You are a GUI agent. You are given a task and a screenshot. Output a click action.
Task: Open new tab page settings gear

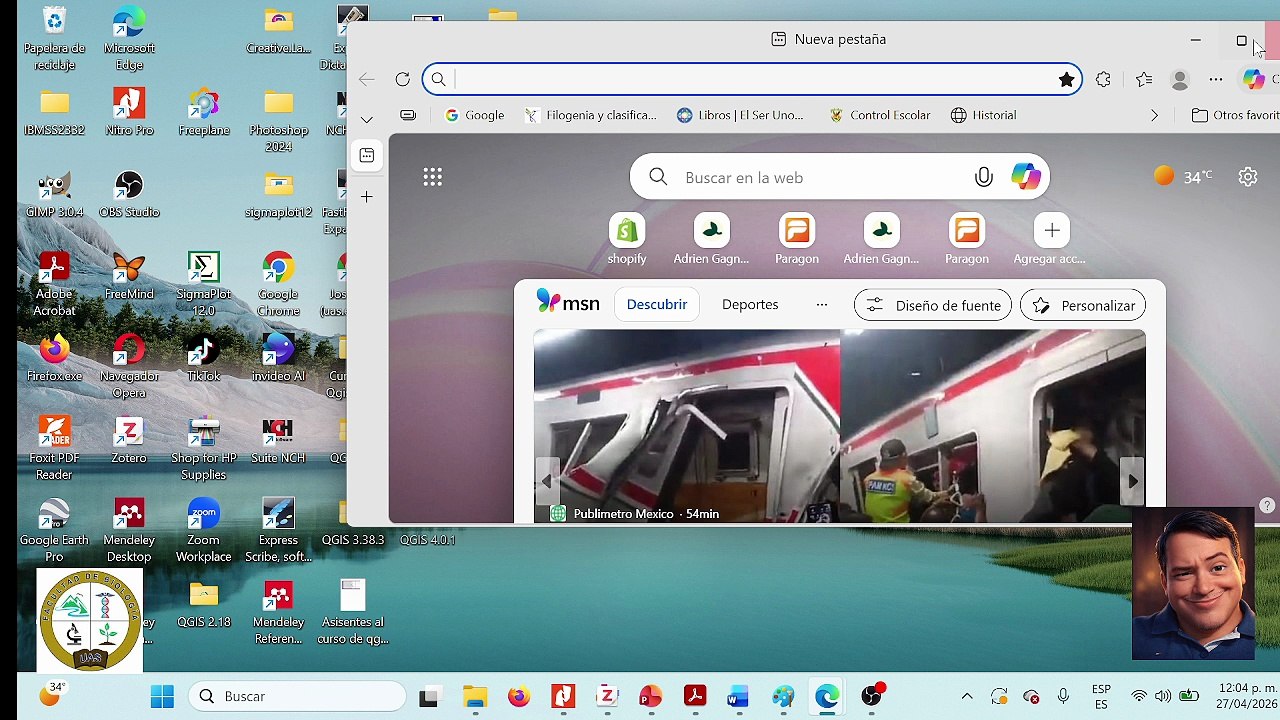(1248, 177)
